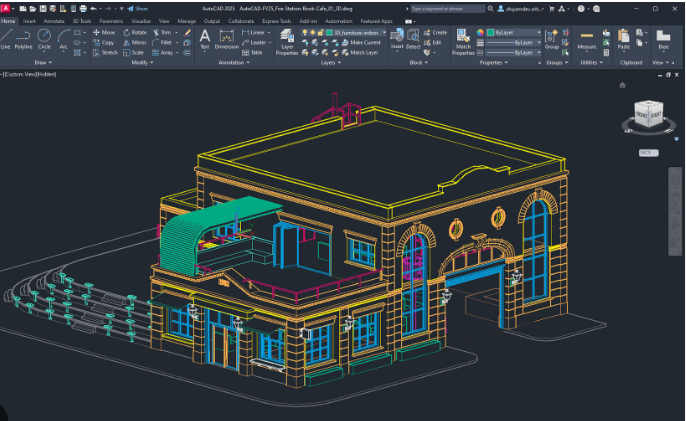This screenshot has width=686, height=421.
Task: Expand the Properties panel
Action: coord(494,63)
